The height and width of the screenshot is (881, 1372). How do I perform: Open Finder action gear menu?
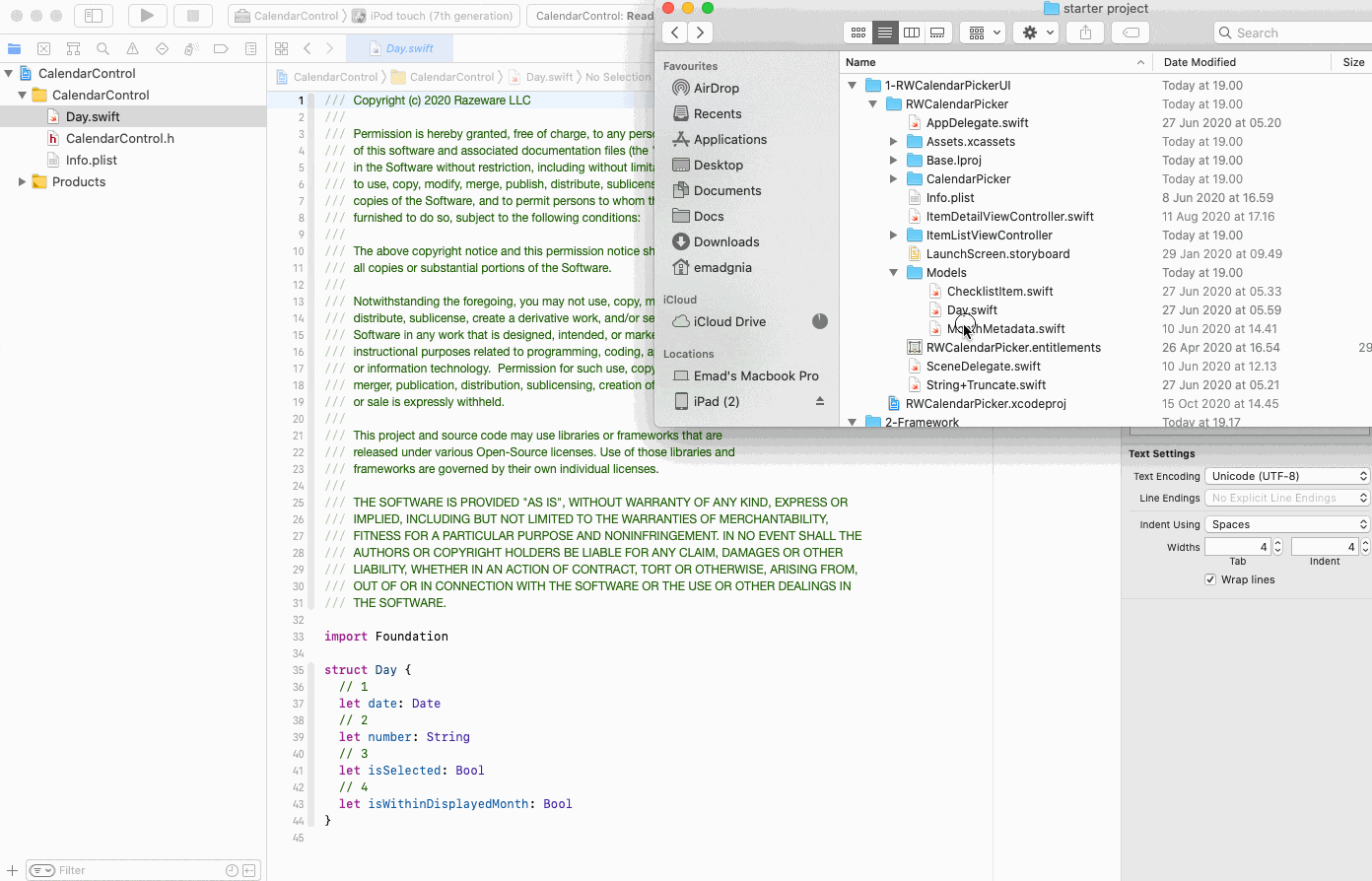click(x=1037, y=33)
